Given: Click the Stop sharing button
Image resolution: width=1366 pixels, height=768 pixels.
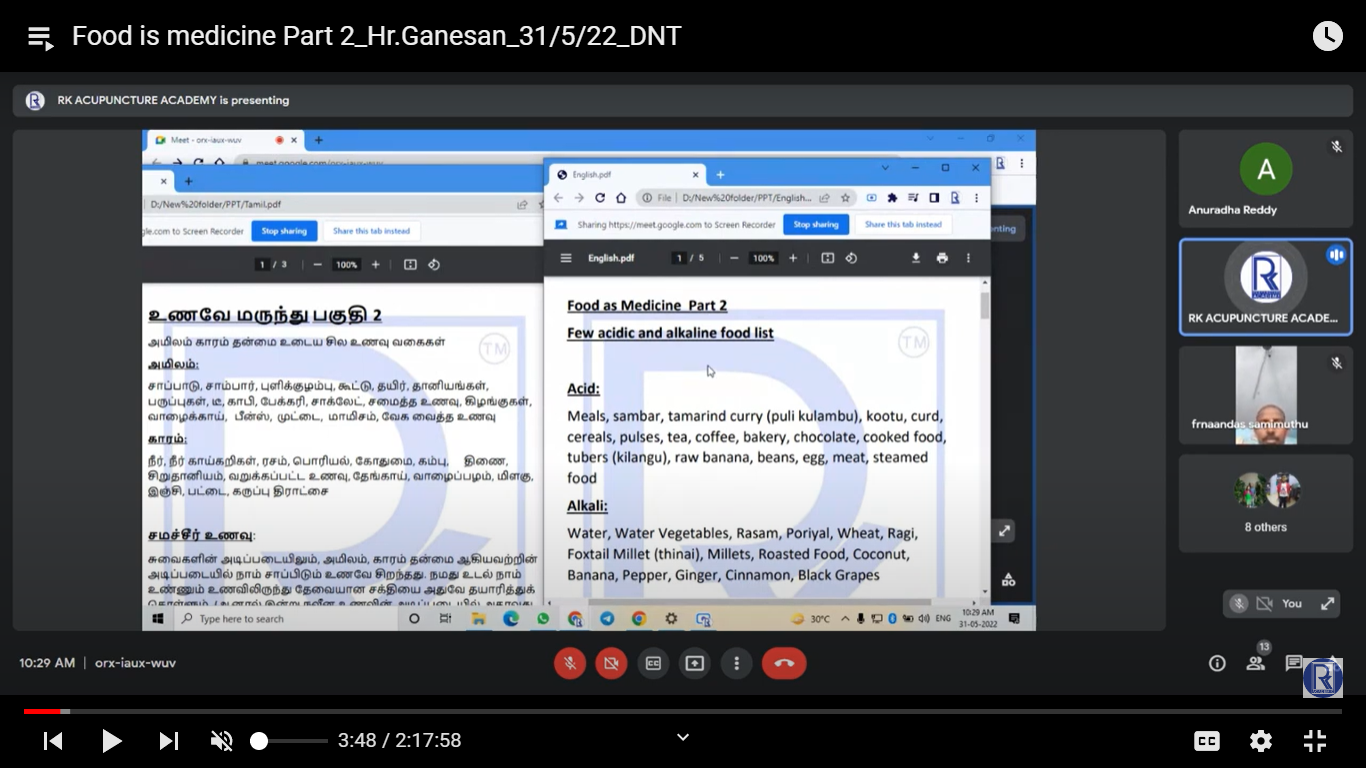Looking at the screenshot, I should pyautogui.click(x=815, y=225).
